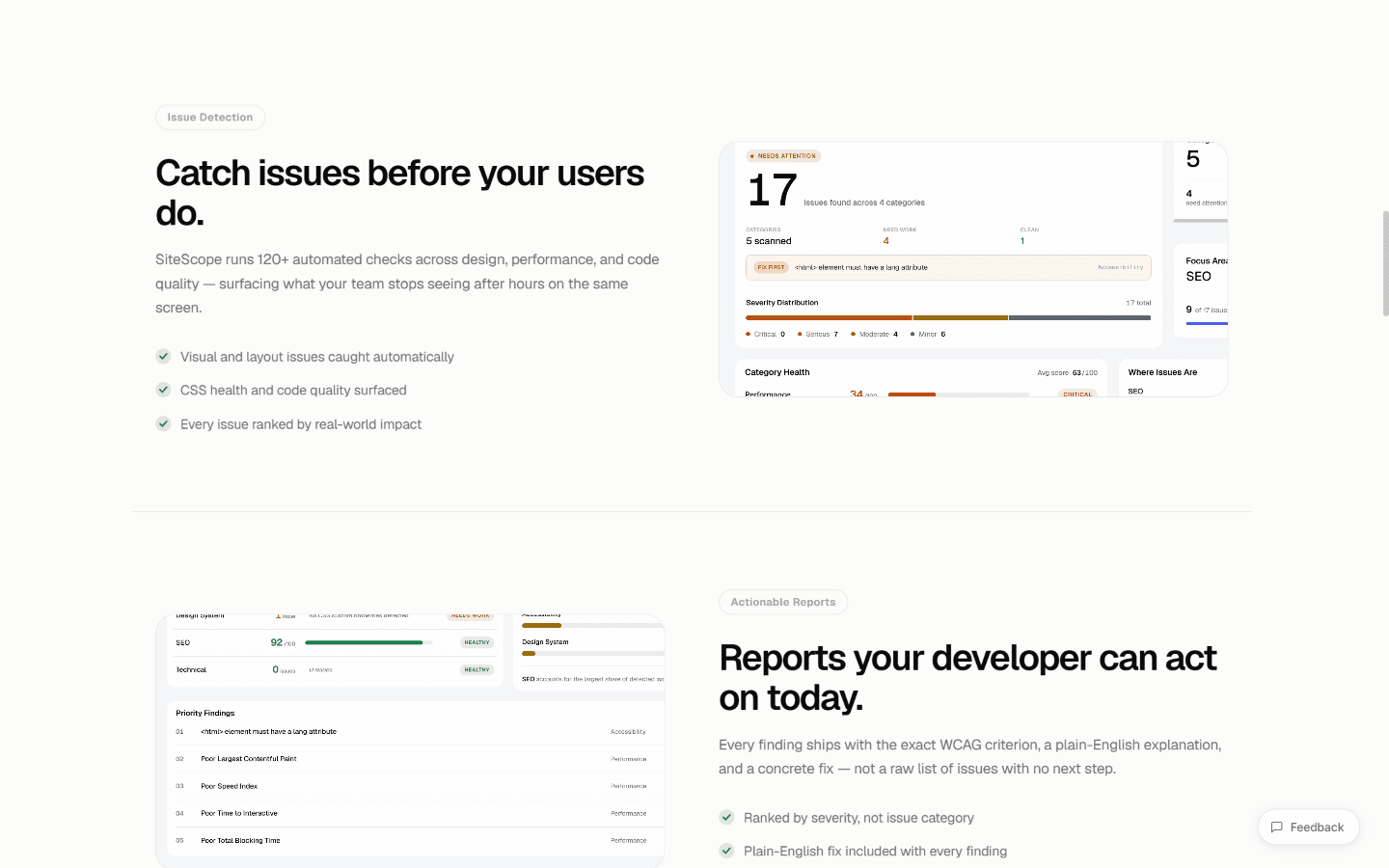Viewport: 1389px width, 868px height.
Task: Click check icon beside 'Ranked by severity'
Action: (x=726, y=817)
